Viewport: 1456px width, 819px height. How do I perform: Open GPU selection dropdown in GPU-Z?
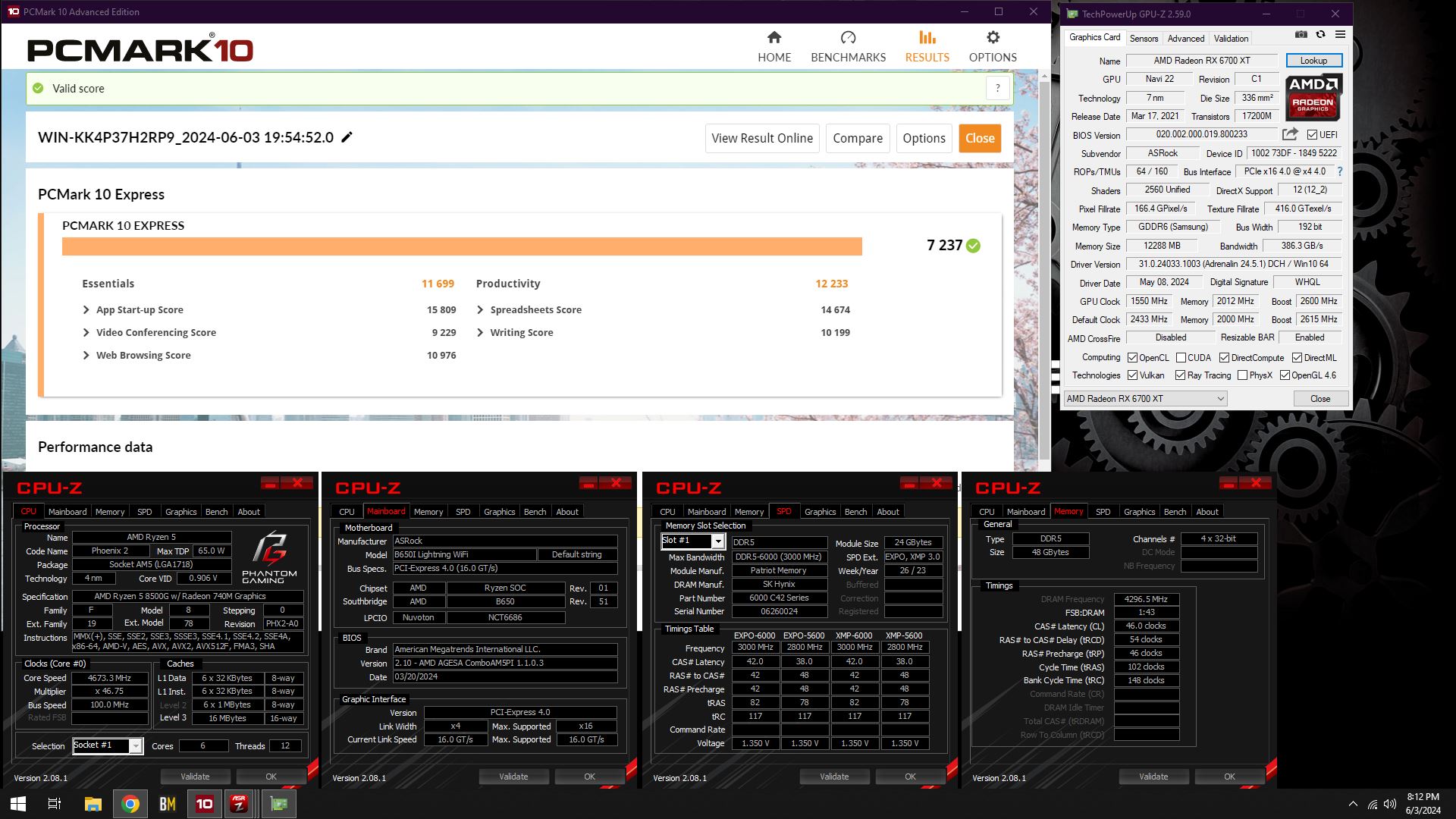click(1145, 399)
